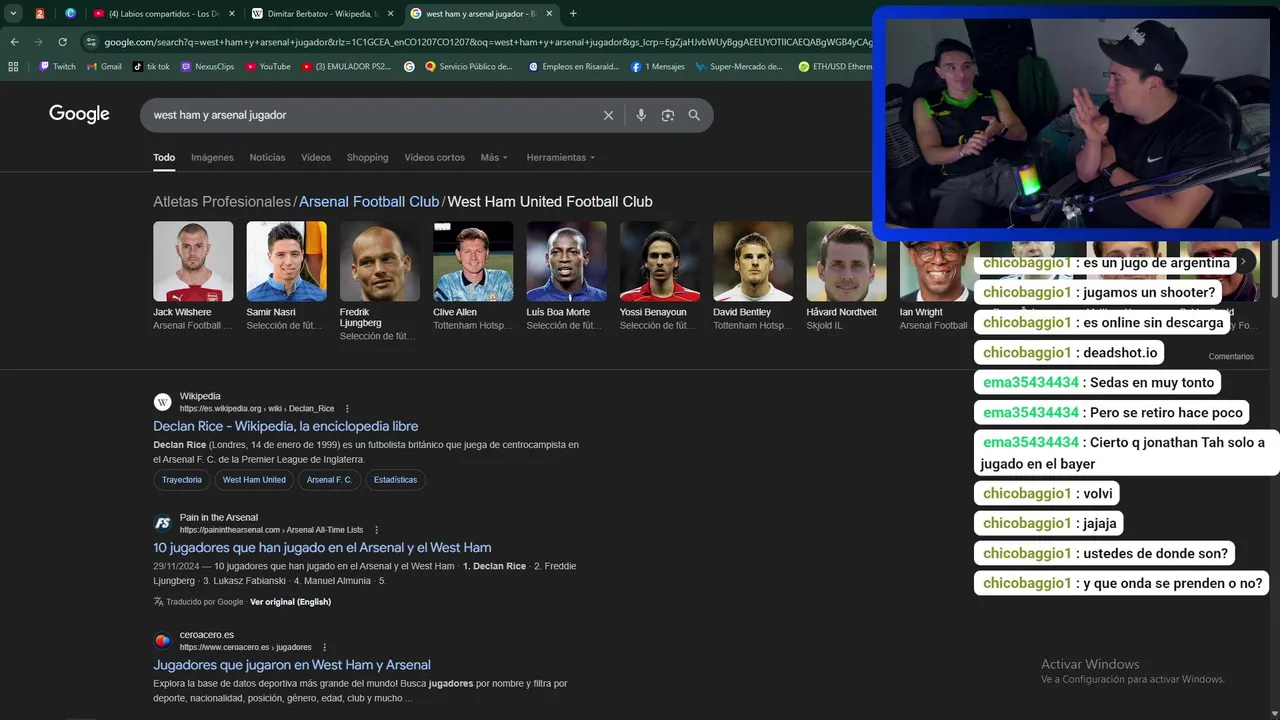Viewport: 1280px width, 720px height.
Task: Open David Bentley player card
Action: (x=753, y=276)
